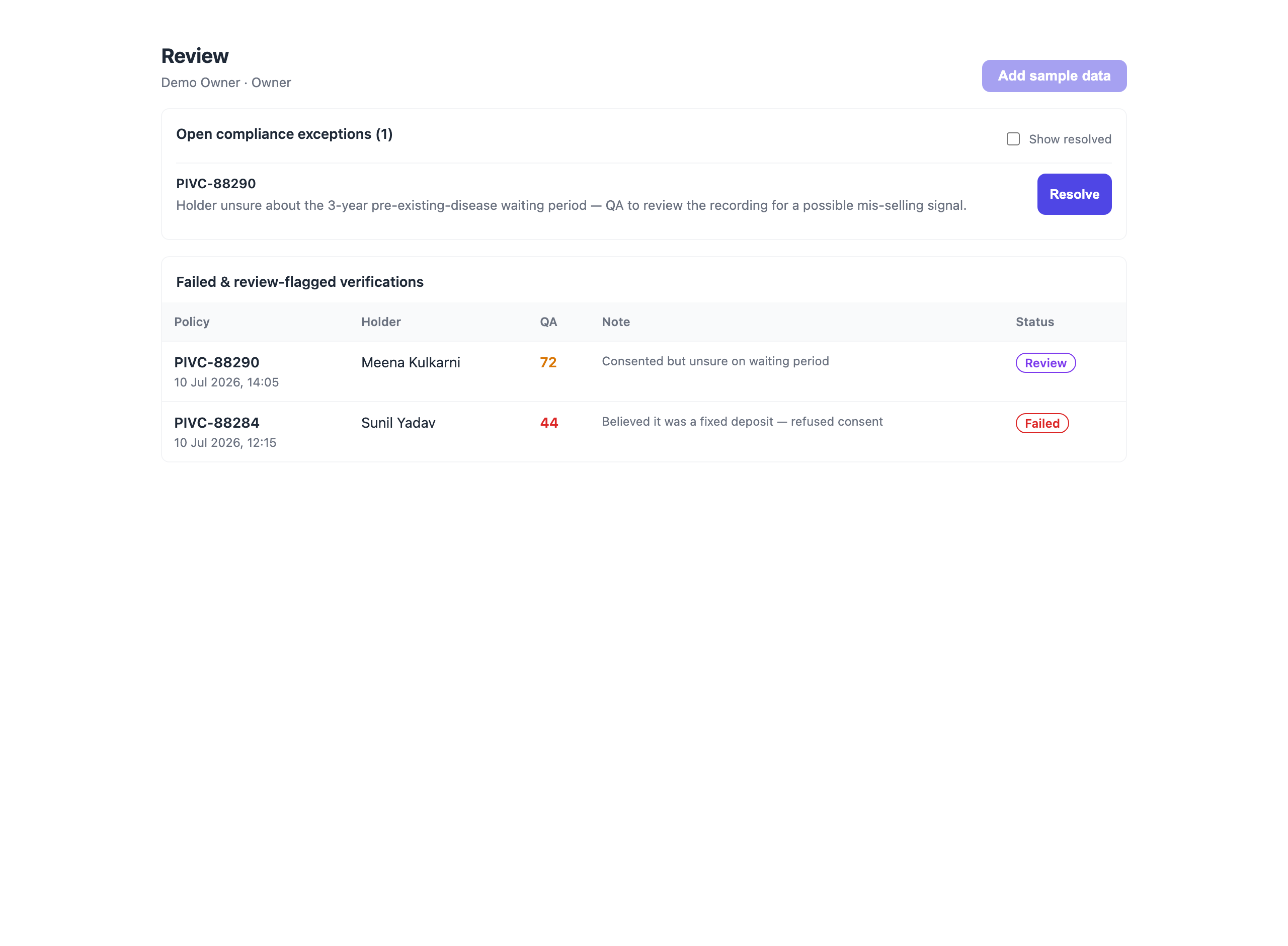Click the Show resolved label text

[x=1069, y=139]
